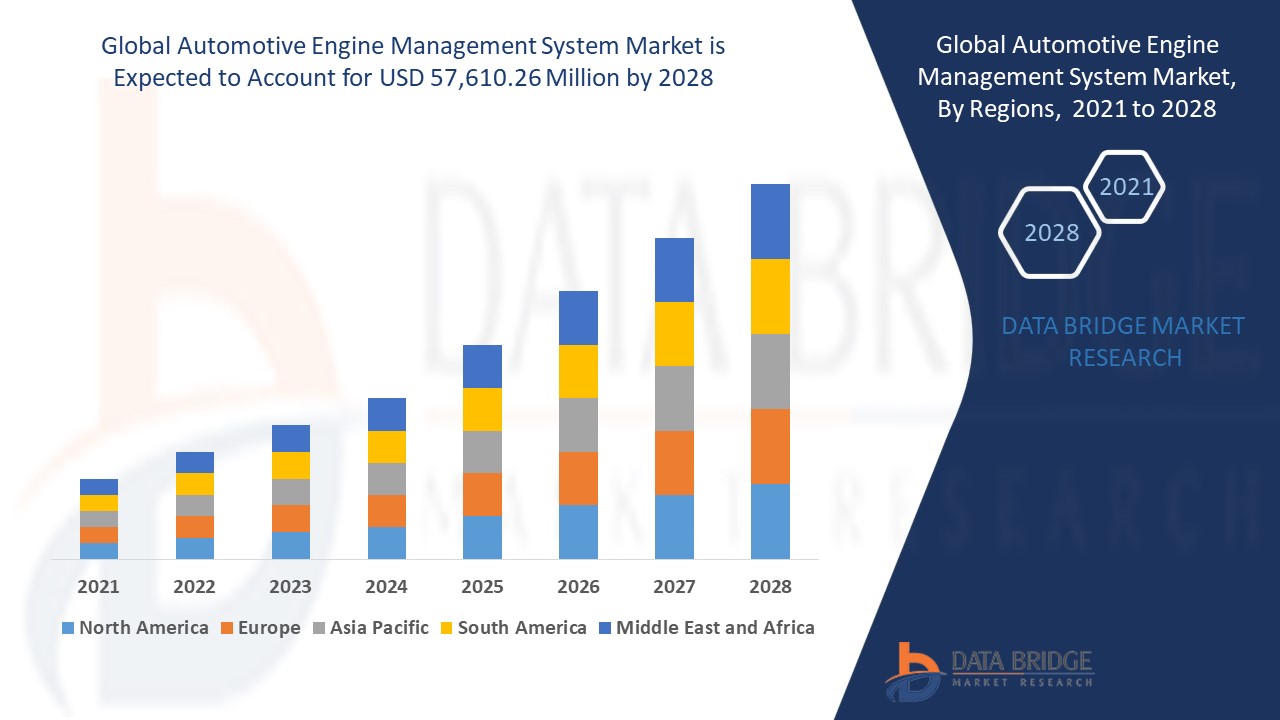
Task: Select the 2028 hexagon badge
Action: 1051,233
